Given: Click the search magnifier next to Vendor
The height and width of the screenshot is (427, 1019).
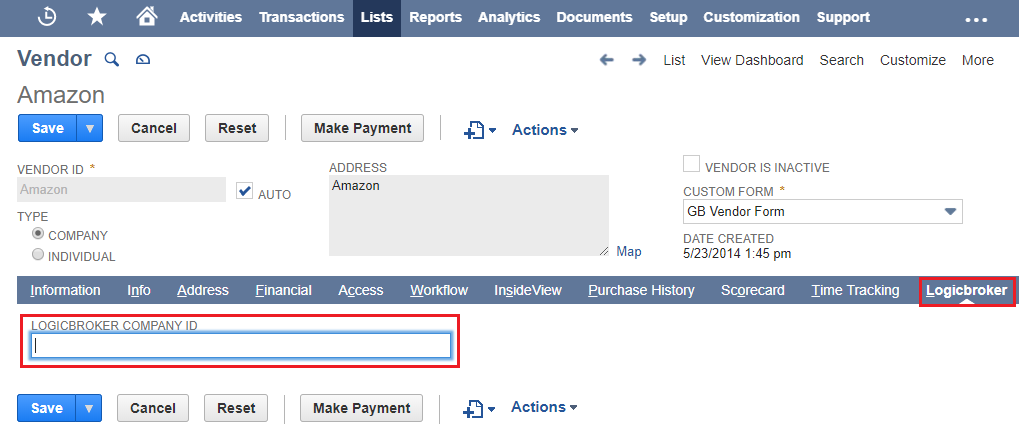Looking at the screenshot, I should [112, 60].
